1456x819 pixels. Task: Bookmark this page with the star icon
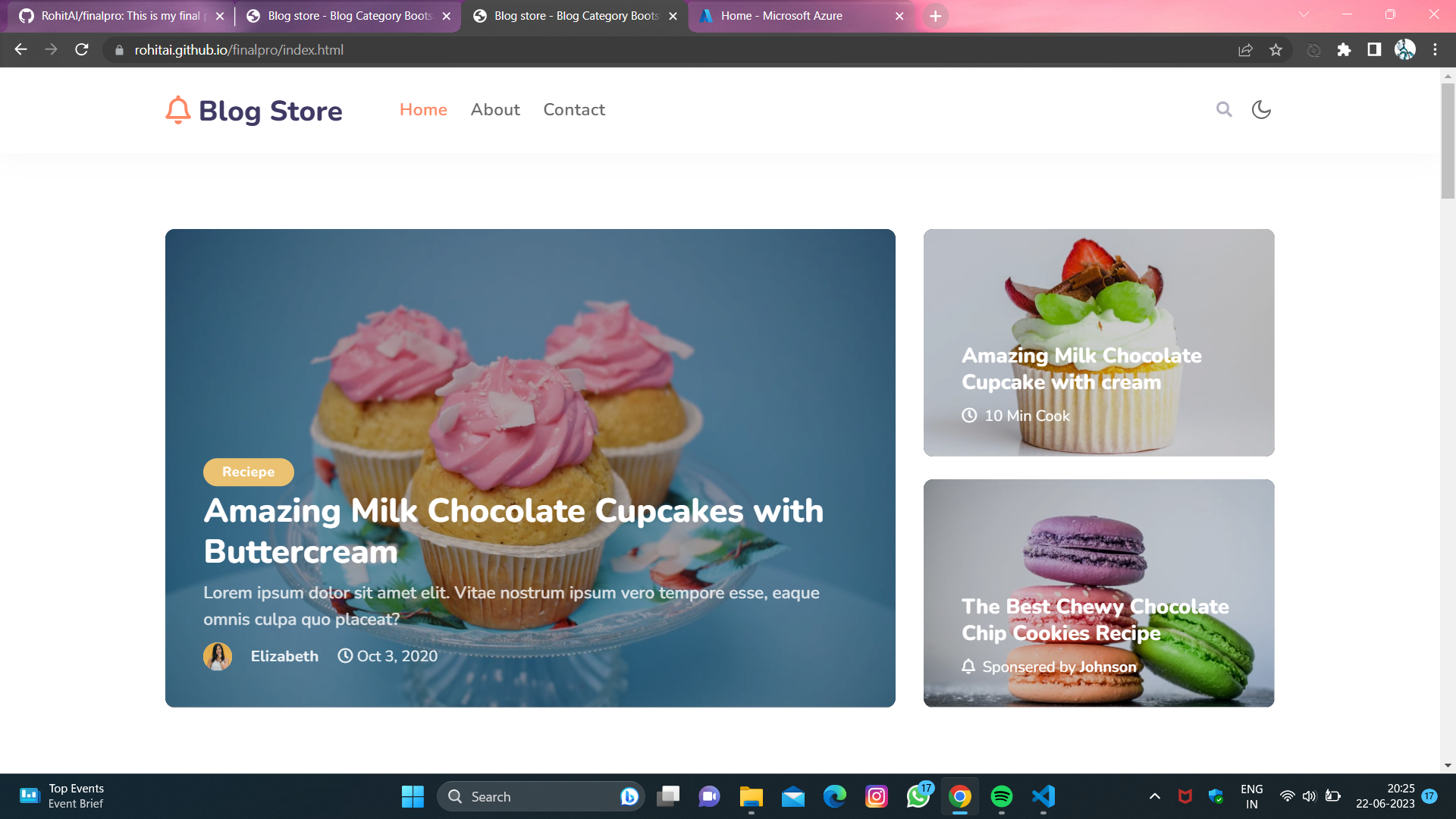point(1276,50)
